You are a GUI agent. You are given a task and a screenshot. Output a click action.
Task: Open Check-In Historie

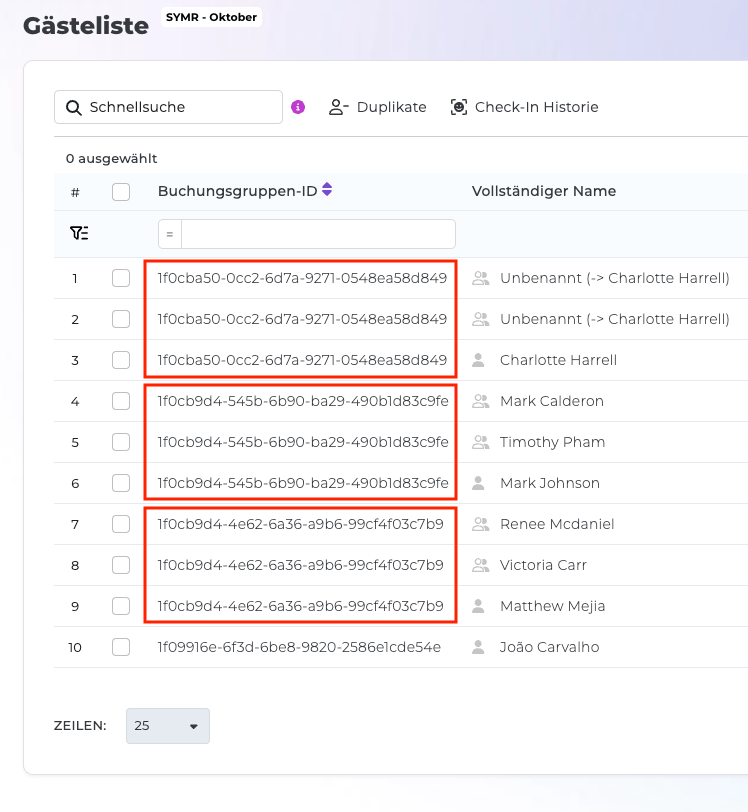536,107
